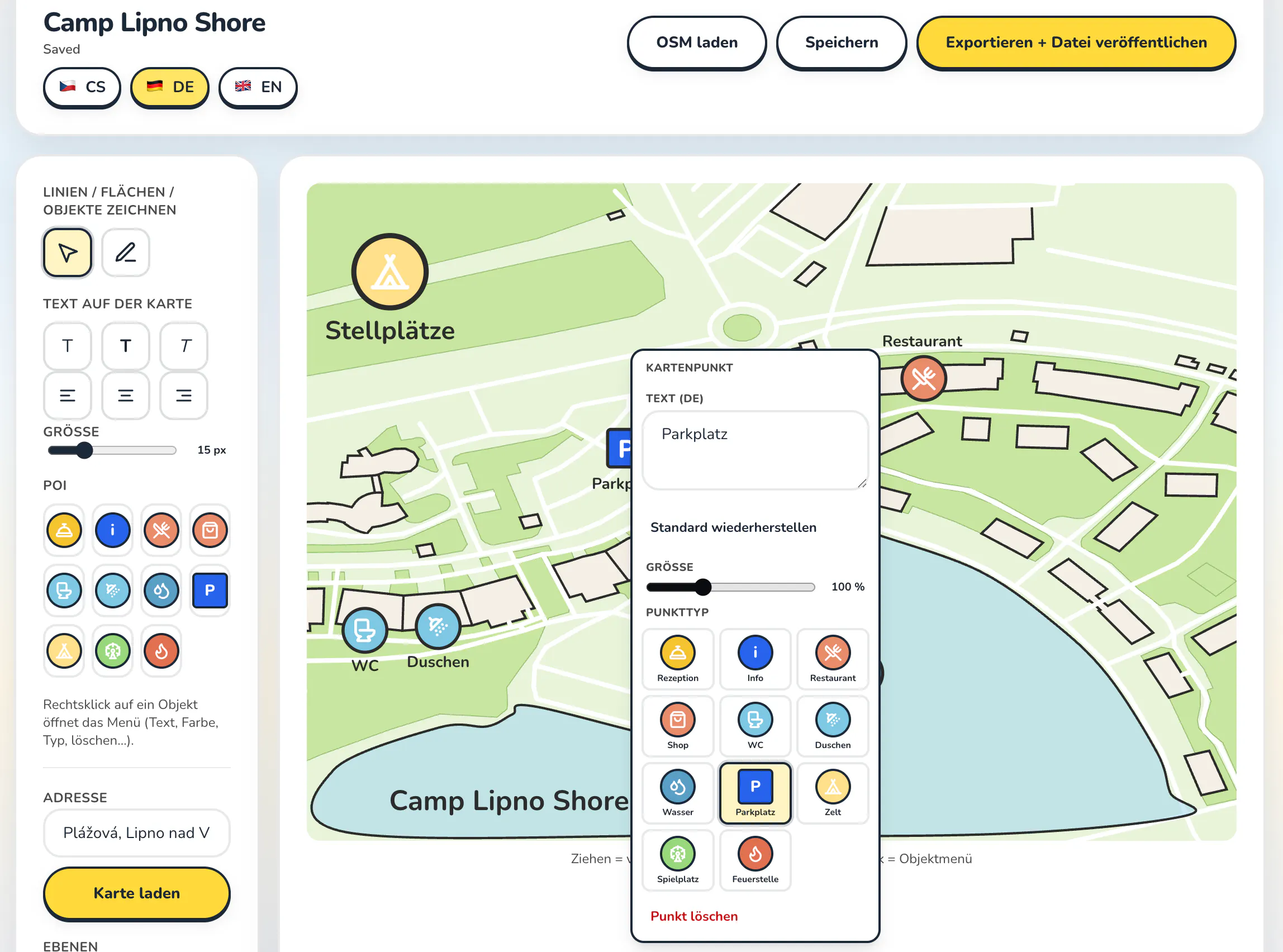Set point type to Feuerstelle
Image resolution: width=1283 pixels, height=952 pixels.
tap(755, 860)
